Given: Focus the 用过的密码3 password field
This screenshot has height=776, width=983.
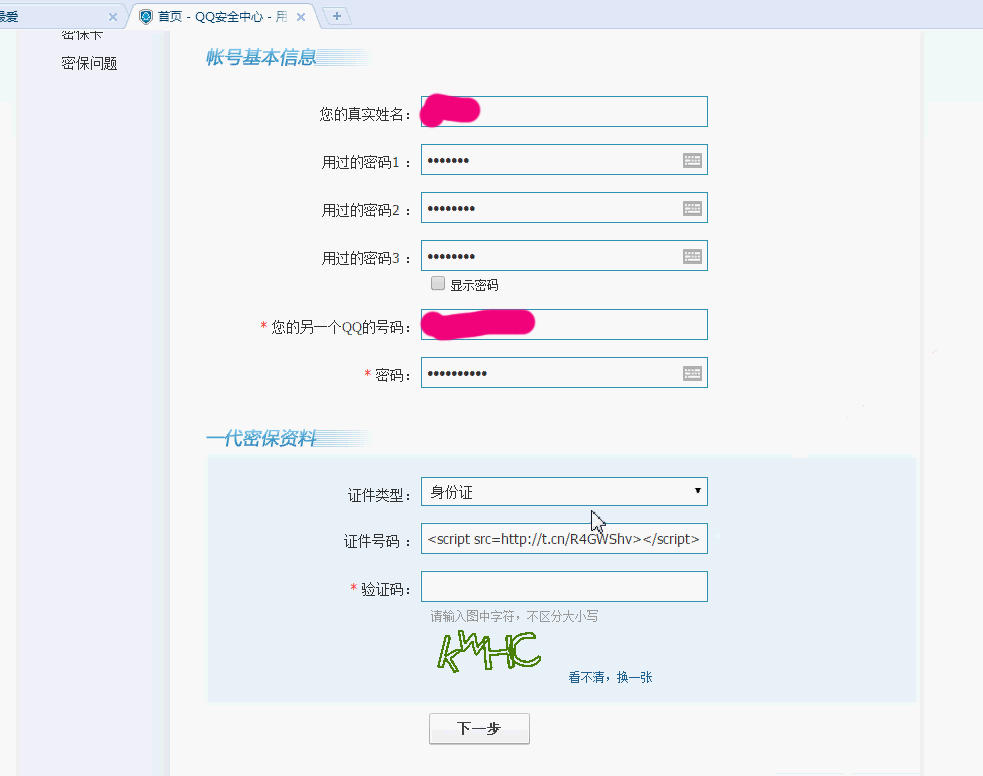Looking at the screenshot, I should [x=564, y=256].
